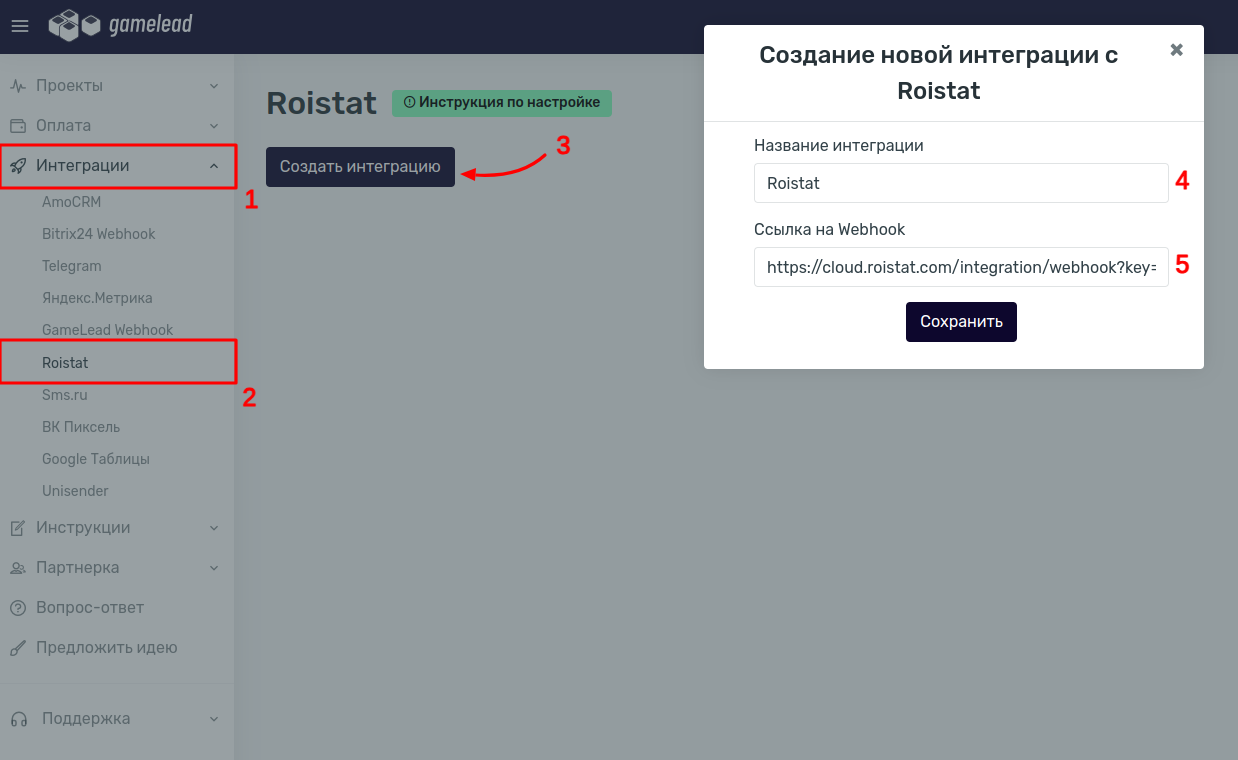Expand the Поддержка dropdown chevron
The image size is (1238, 760).
[214, 719]
